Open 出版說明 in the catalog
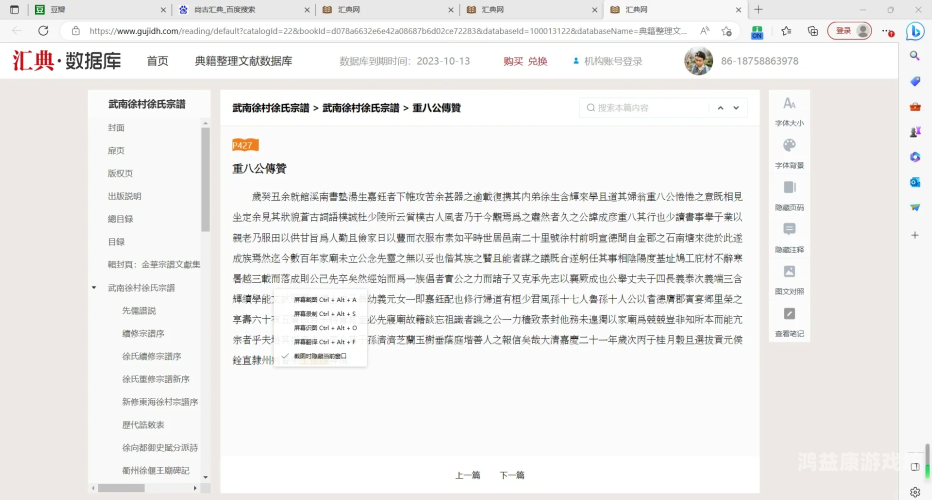932x500 pixels. tap(124, 196)
